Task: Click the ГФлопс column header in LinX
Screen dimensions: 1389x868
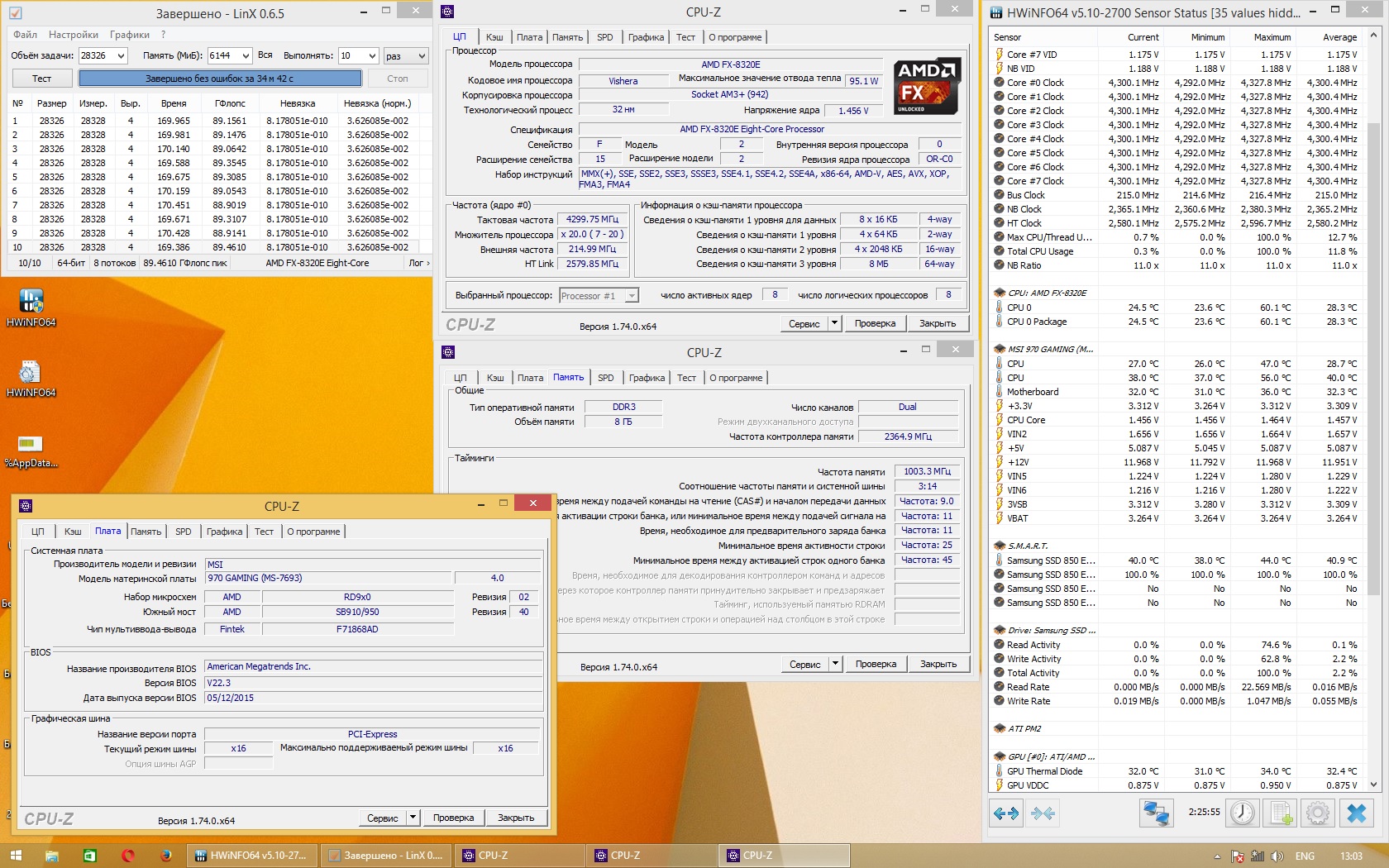Action: [x=230, y=103]
